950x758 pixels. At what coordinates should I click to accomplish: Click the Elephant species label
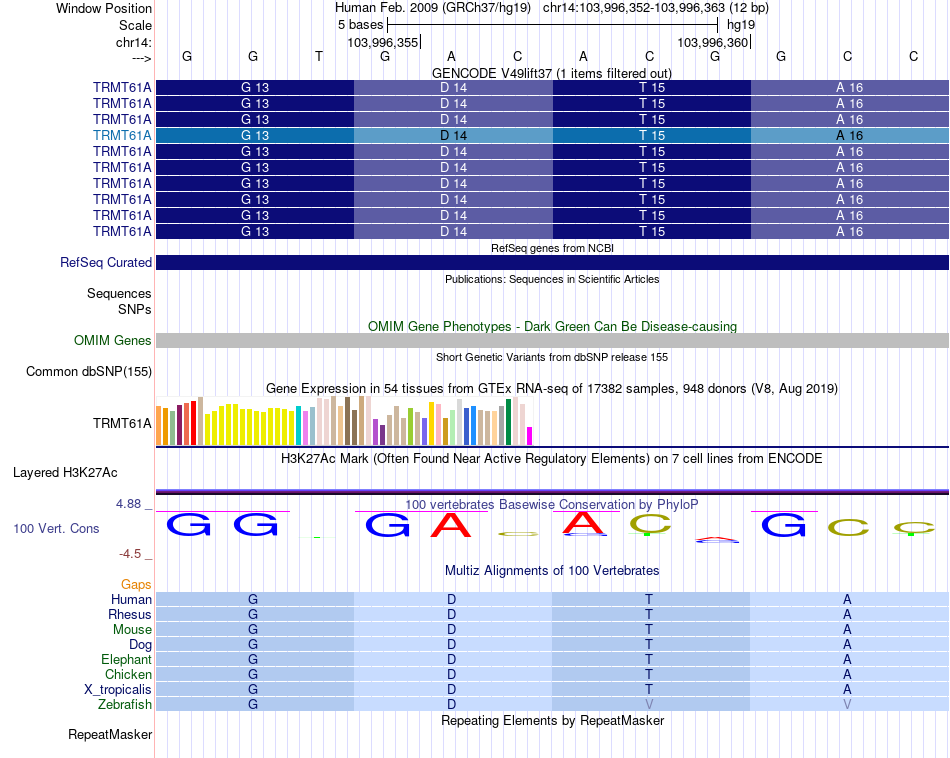[x=126, y=659]
